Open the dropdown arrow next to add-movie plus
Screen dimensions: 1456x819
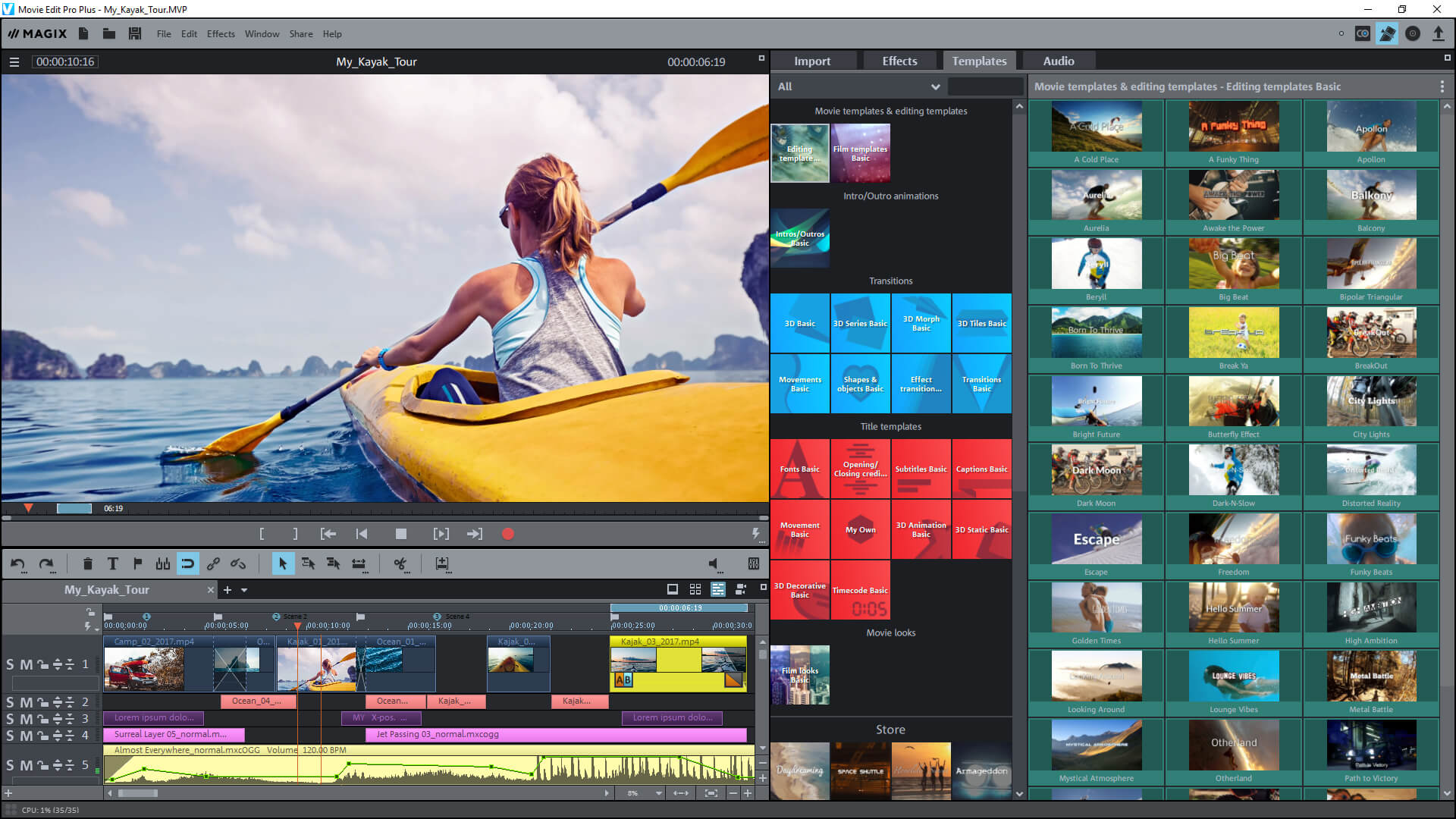point(244,590)
